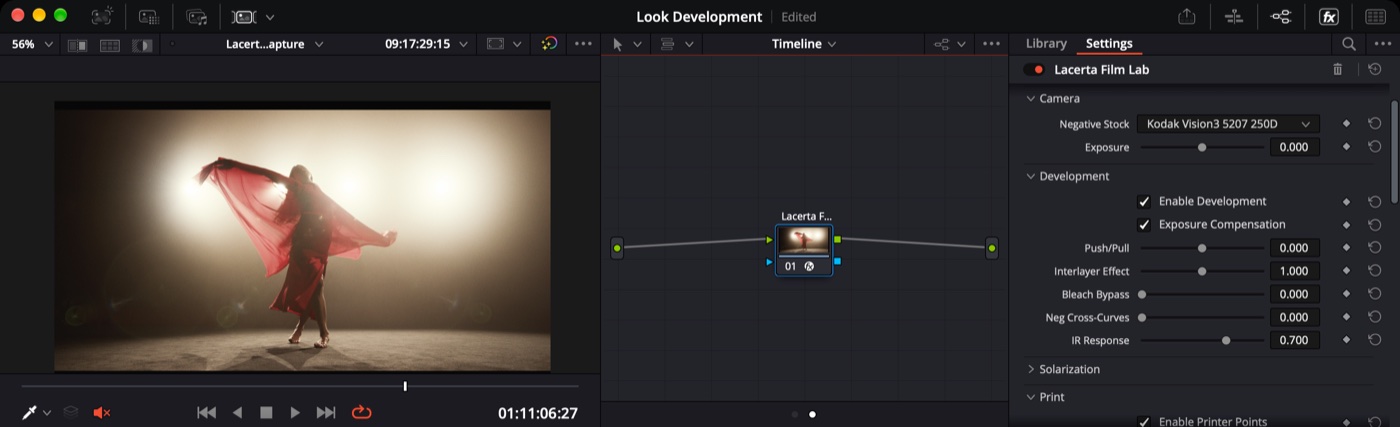Image resolution: width=1400 pixels, height=427 pixels.
Task: Uncheck the Enable Development checkbox
Action: pyautogui.click(x=1144, y=201)
